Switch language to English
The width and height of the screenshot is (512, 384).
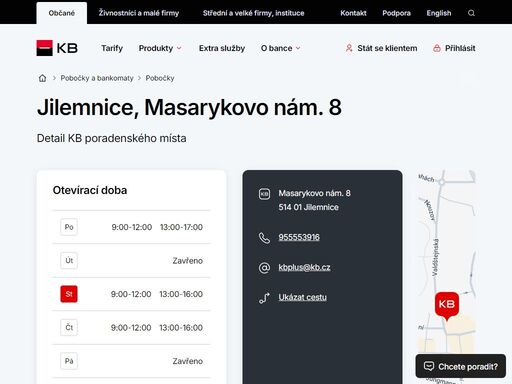439,13
